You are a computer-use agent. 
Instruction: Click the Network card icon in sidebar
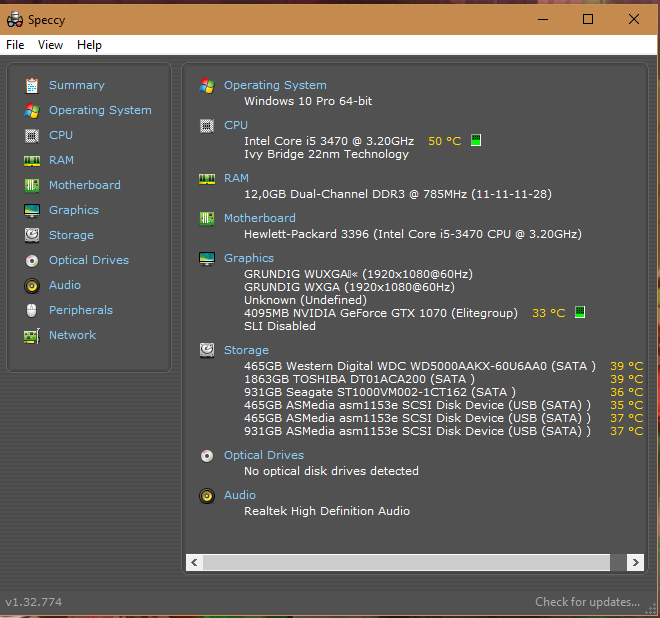tap(32, 336)
